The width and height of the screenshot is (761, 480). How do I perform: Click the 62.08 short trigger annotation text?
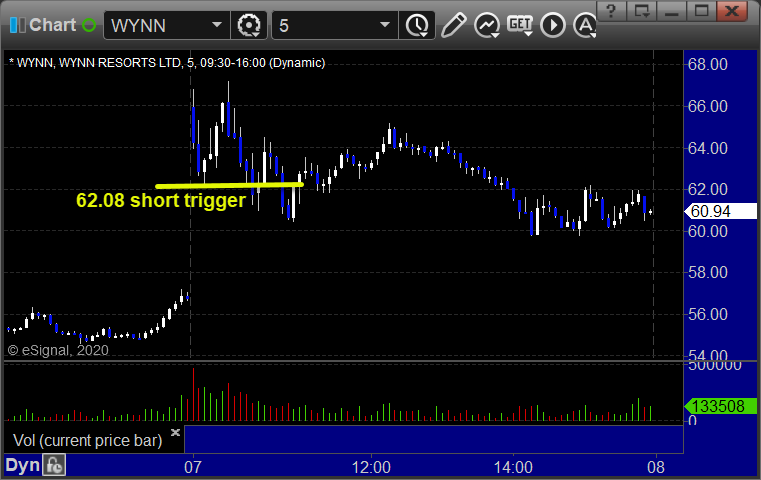click(x=161, y=200)
